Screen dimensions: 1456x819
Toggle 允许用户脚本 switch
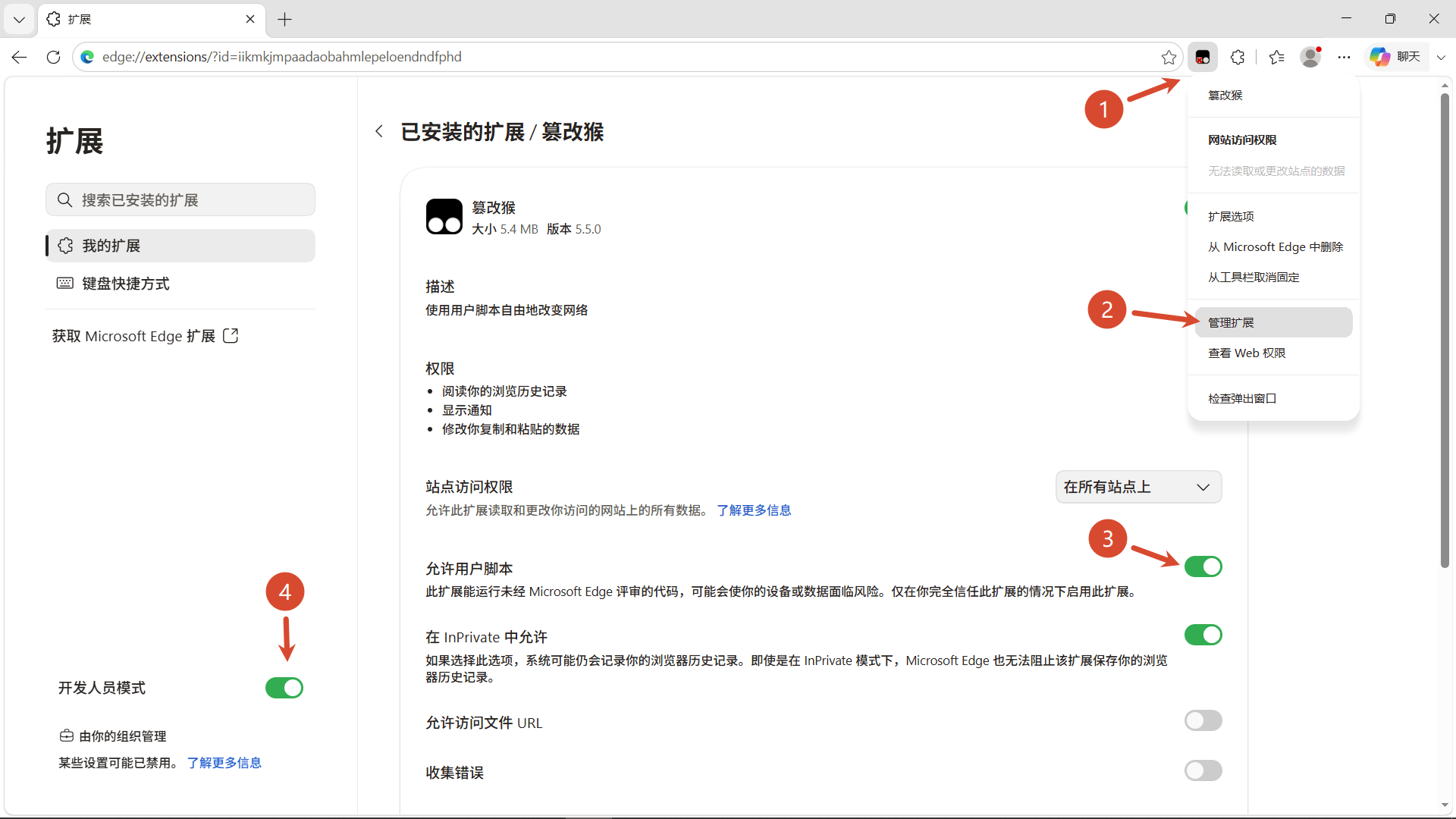click(x=1203, y=566)
